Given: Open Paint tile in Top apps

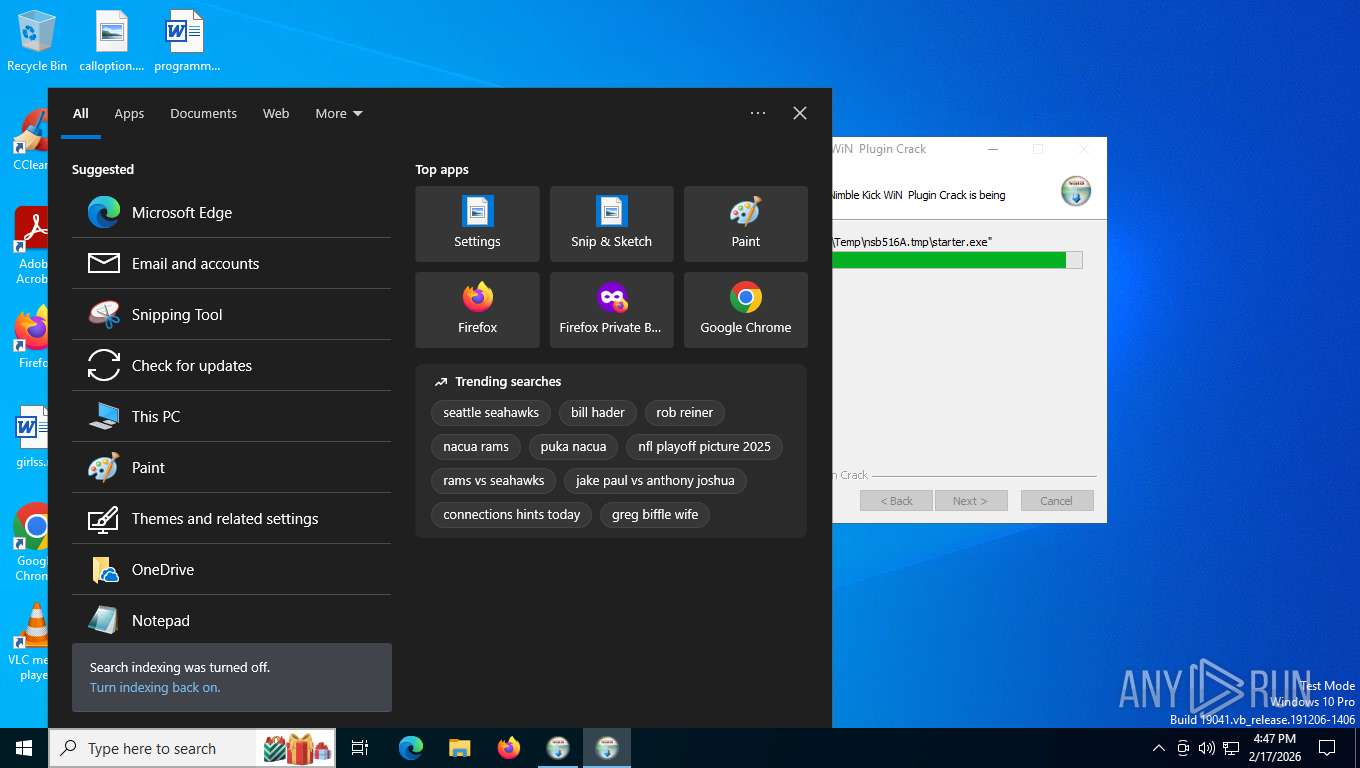Looking at the screenshot, I should pos(745,224).
